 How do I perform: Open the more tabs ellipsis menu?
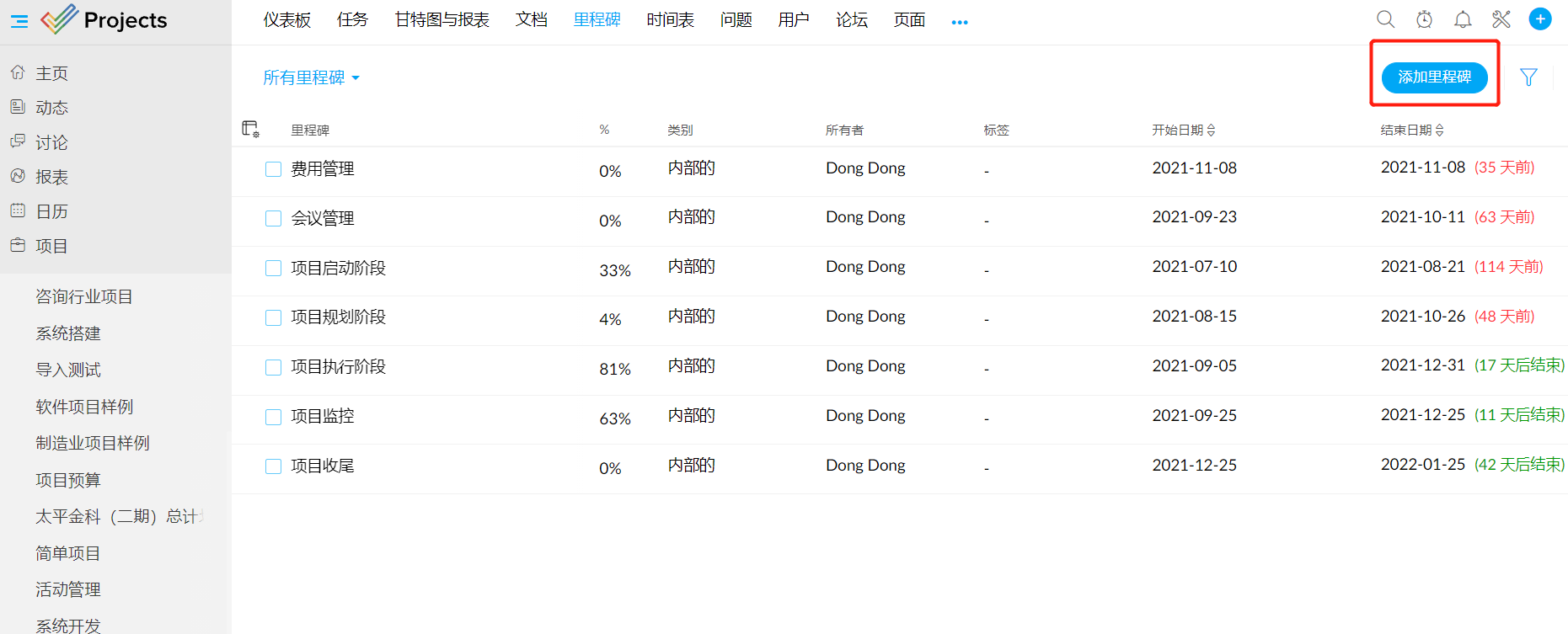click(x=959, y=22)
